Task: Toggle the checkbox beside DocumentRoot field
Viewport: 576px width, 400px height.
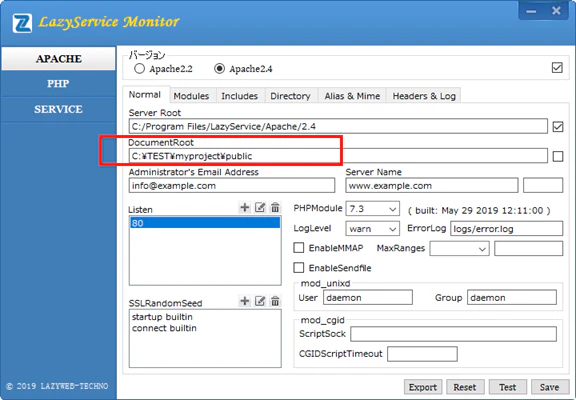Action: [x=558, y=156]
